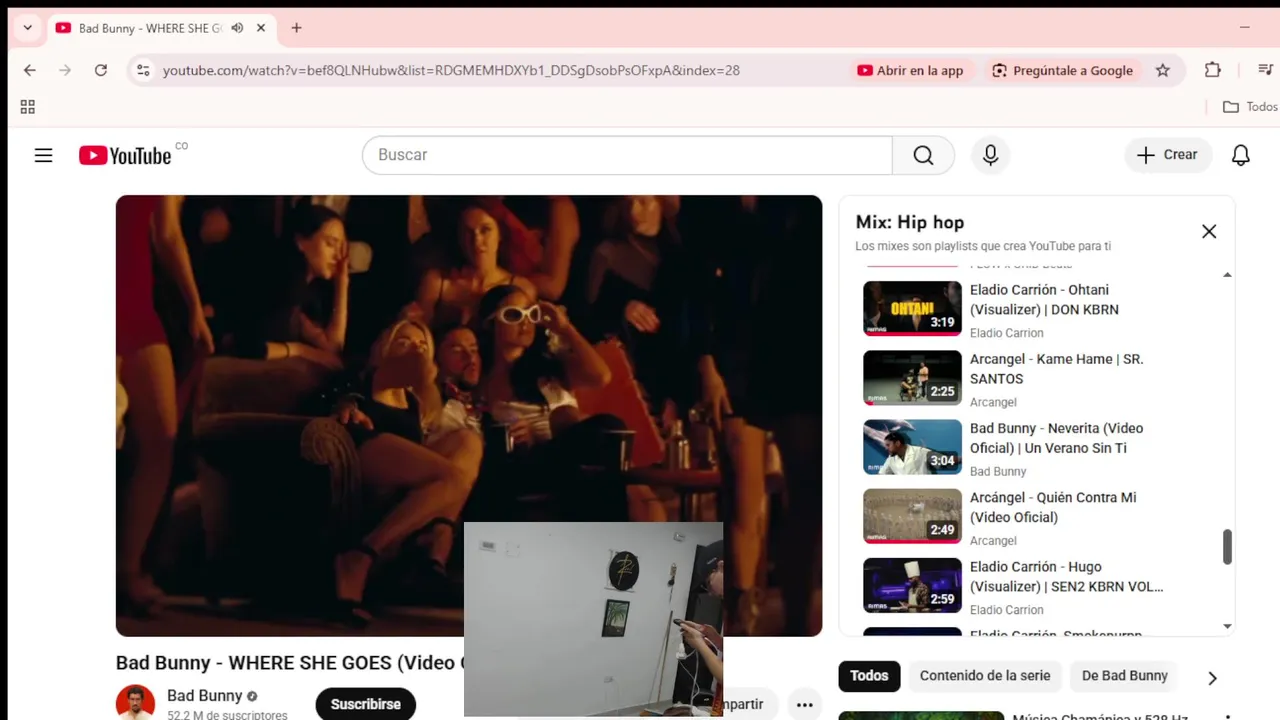1280x720 pixels.
Task: Reload the current page
Action: pos(101,70)
